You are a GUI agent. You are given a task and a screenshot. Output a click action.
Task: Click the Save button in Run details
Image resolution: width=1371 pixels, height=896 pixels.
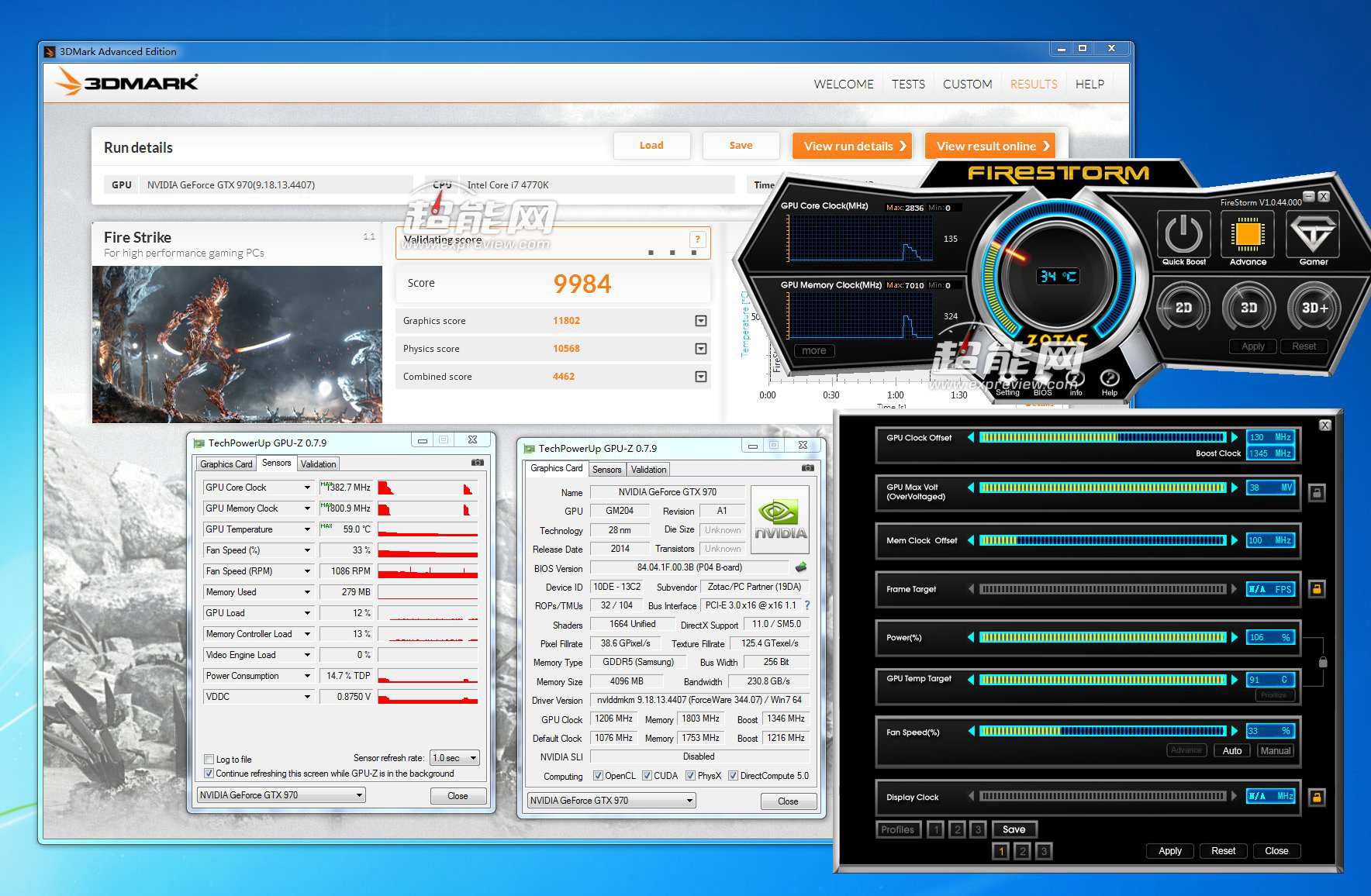[741, 146]
